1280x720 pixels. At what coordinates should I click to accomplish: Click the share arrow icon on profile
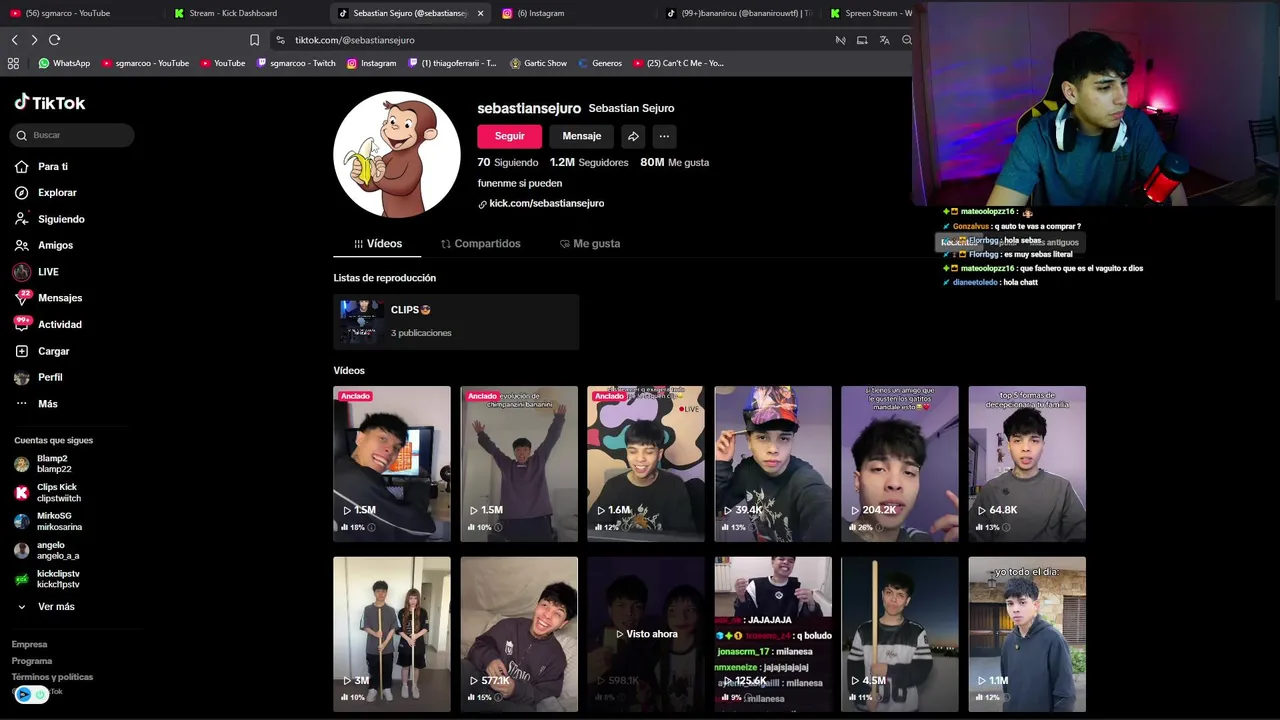coord(633,136)
